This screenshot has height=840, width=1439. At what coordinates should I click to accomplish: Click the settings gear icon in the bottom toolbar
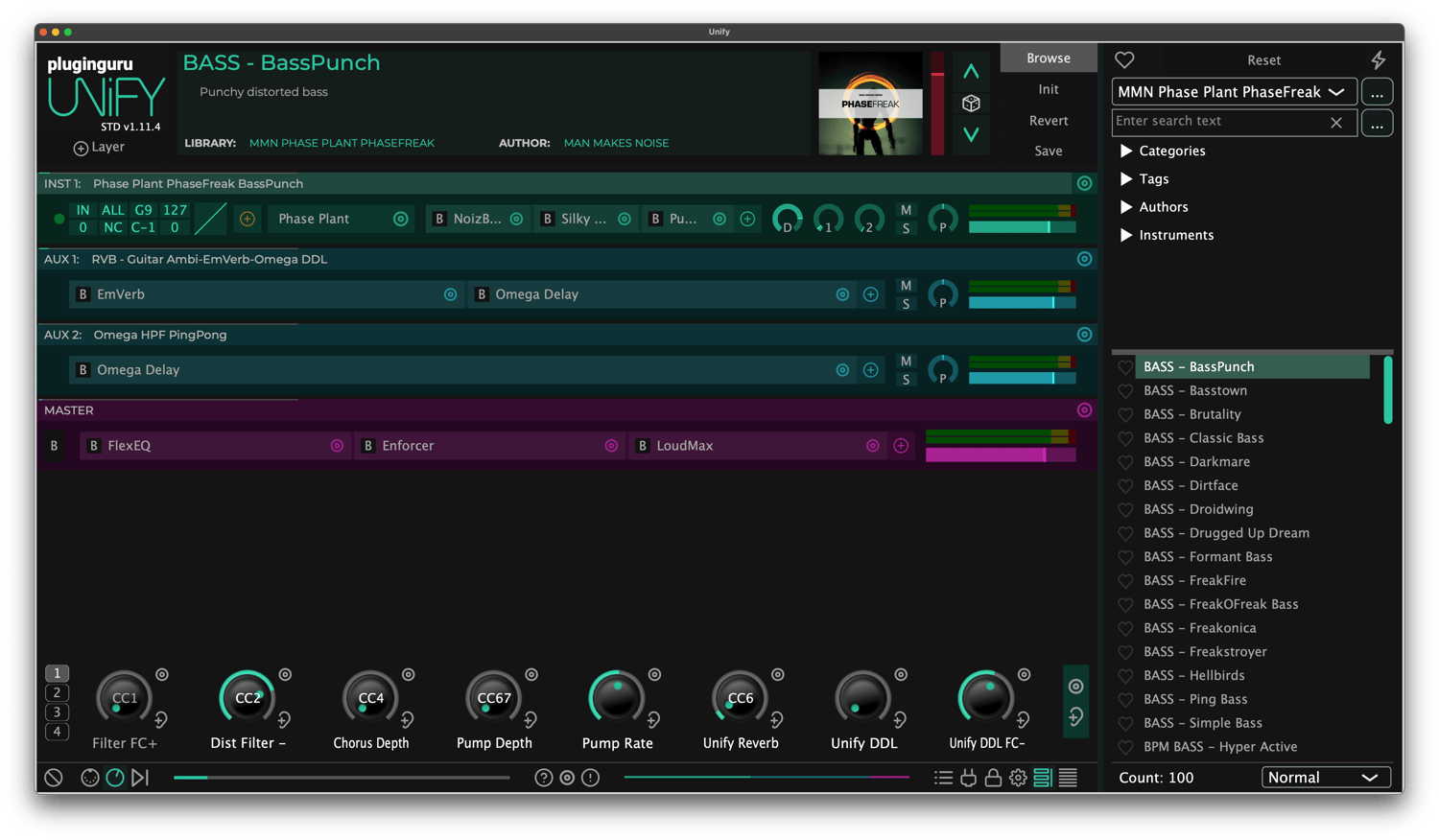click(1018, 778)
